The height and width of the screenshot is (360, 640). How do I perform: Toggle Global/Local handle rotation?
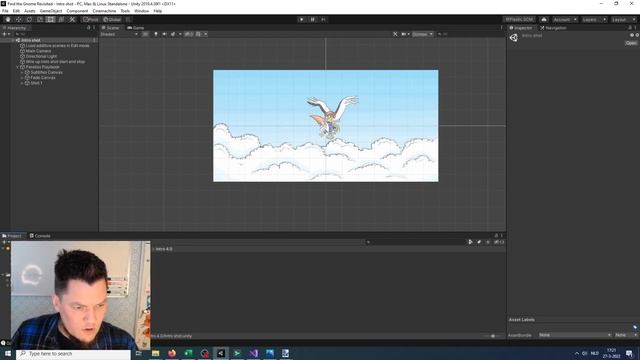point(112,20)
